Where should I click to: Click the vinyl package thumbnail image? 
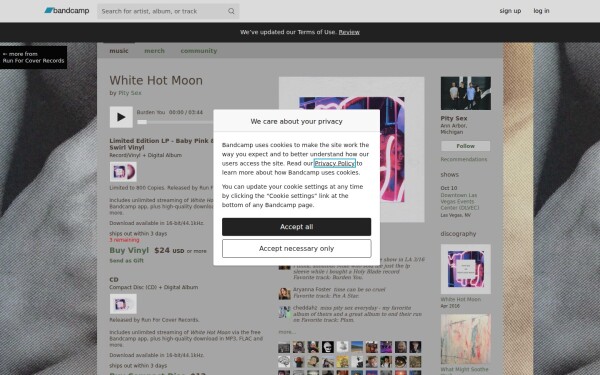(x=123, y=172)
